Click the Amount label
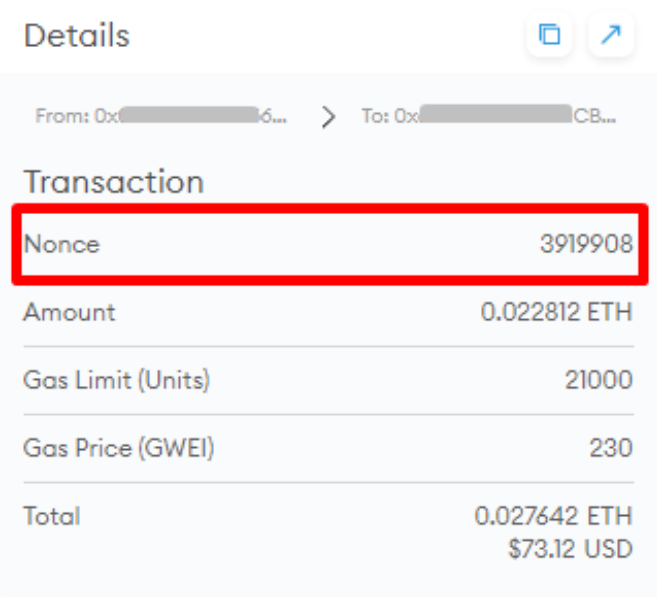The height and width of the screenshot is (597, 657). 70,312
